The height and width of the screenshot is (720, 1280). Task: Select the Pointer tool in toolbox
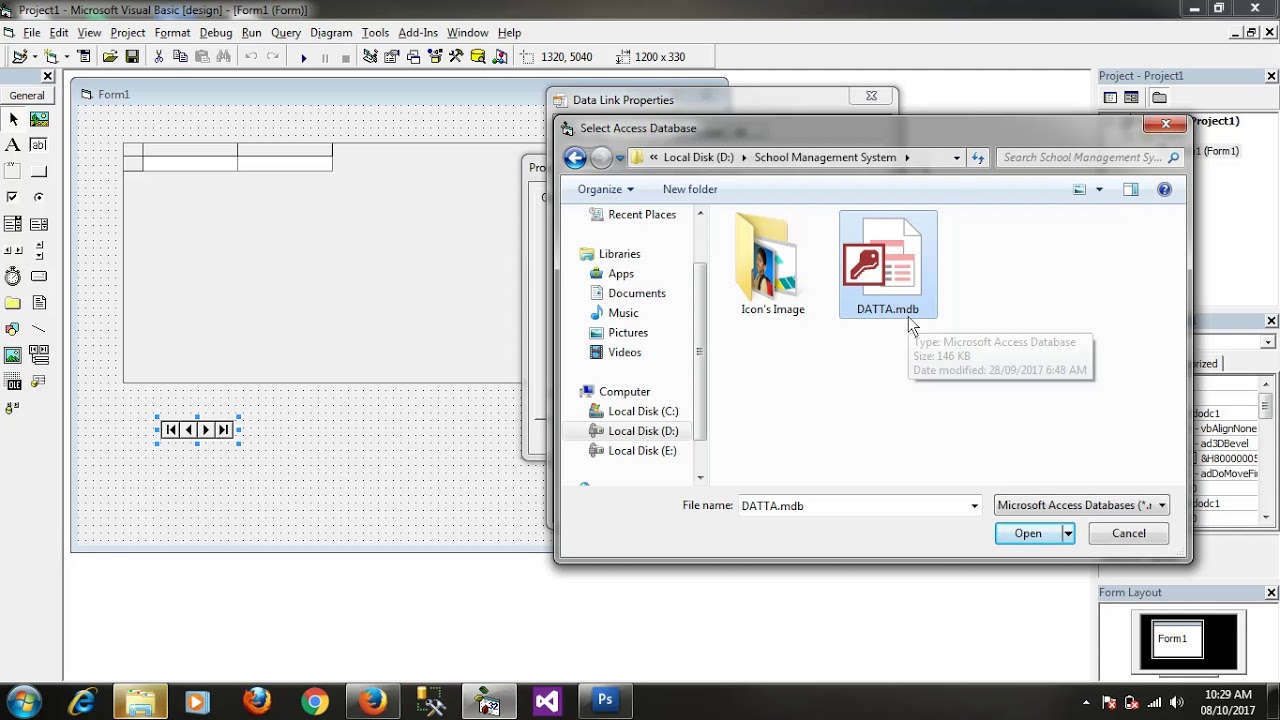point(13,119)
